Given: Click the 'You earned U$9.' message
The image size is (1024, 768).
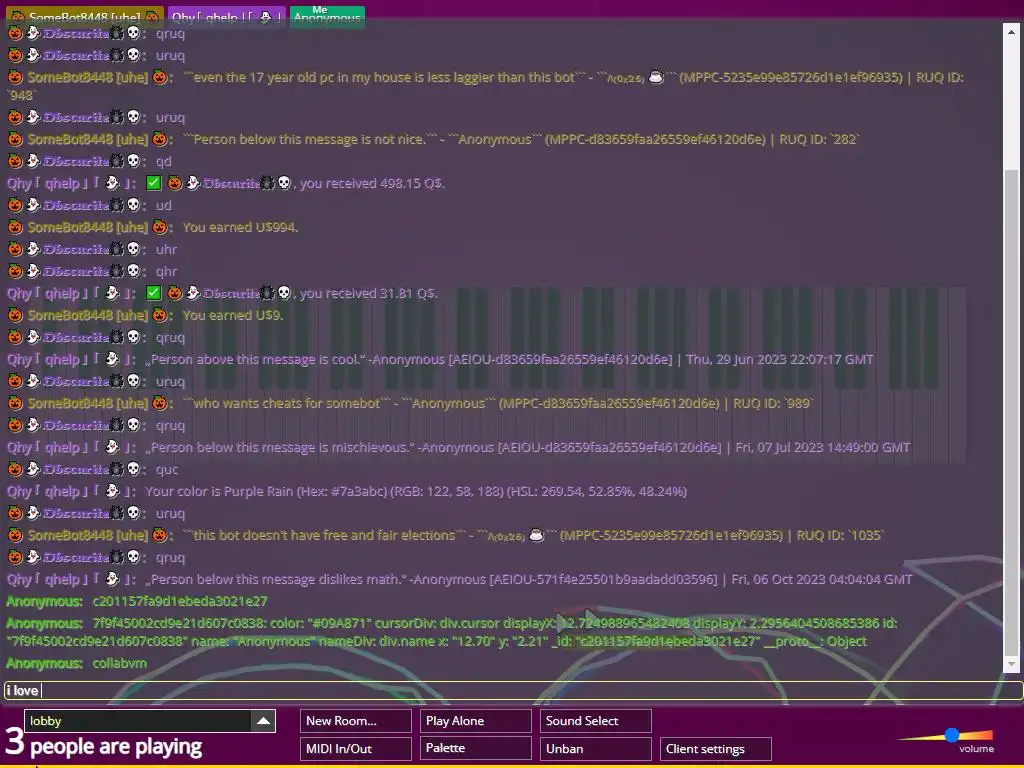Looking at the screenshot, I should click(232, 315).
